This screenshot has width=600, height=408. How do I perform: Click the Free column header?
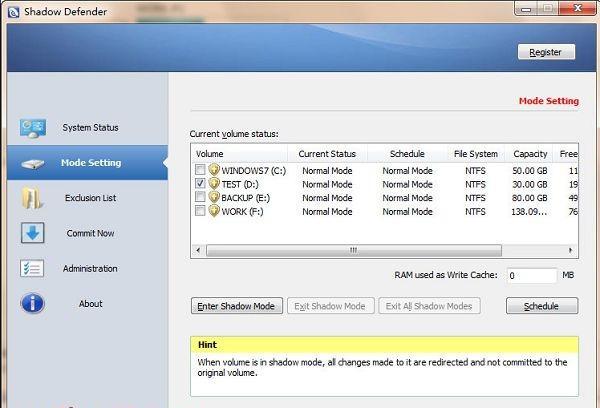566,154
